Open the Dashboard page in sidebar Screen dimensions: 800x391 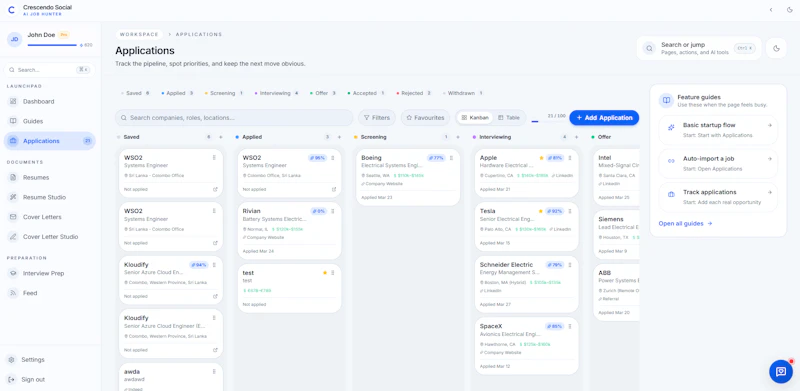pyautogui.click(x=49, y=102)
